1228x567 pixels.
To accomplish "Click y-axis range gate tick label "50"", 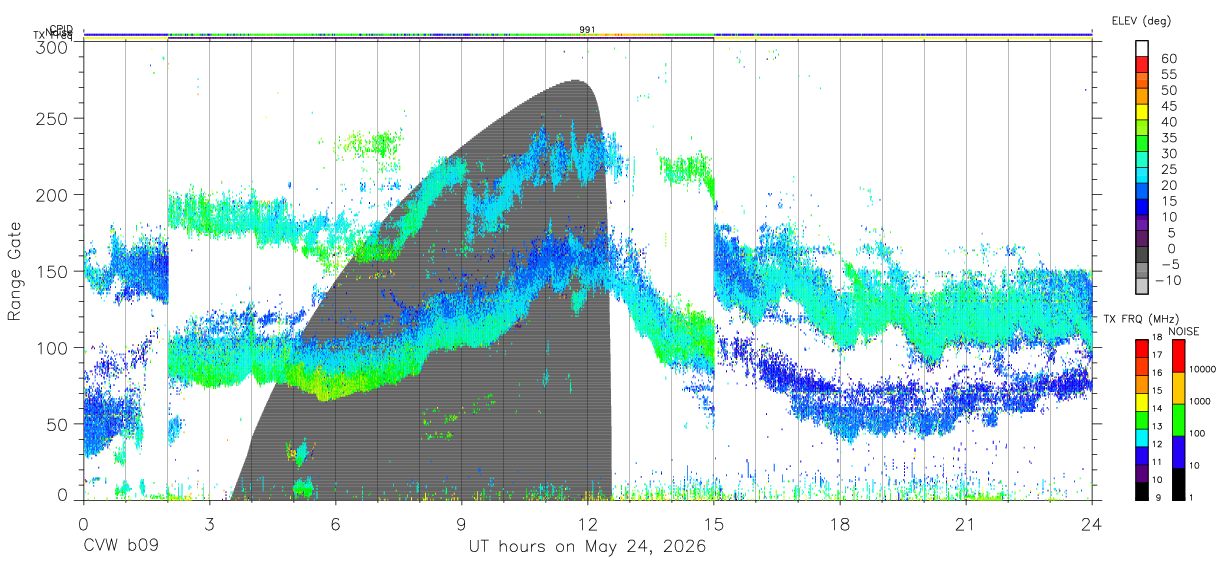I will point(56,424).
